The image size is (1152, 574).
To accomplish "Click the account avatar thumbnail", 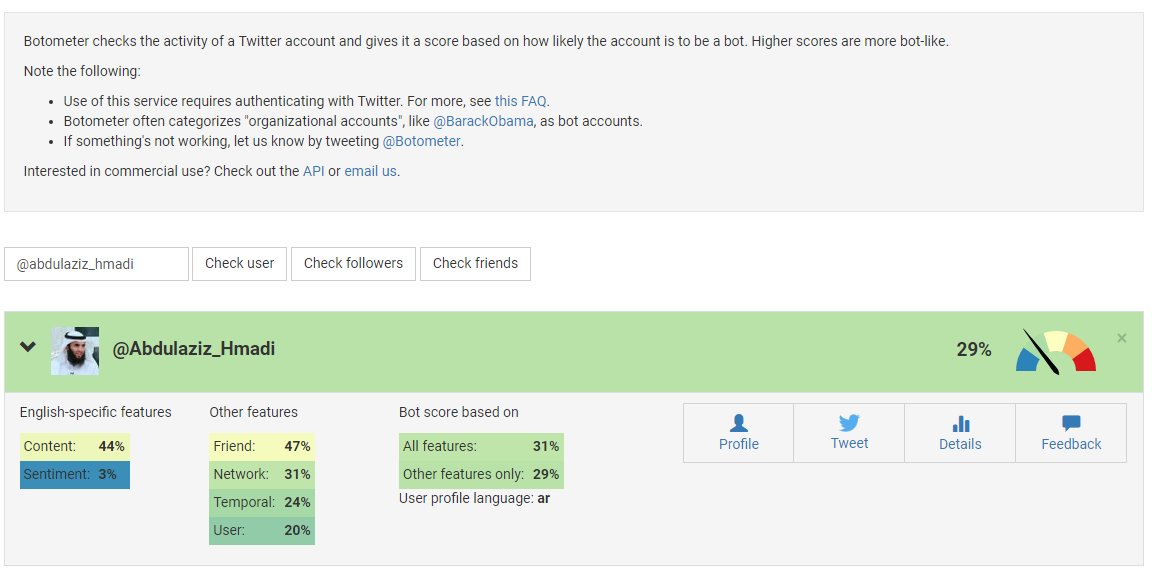I will pyautogui.click(x=75, y=350).
